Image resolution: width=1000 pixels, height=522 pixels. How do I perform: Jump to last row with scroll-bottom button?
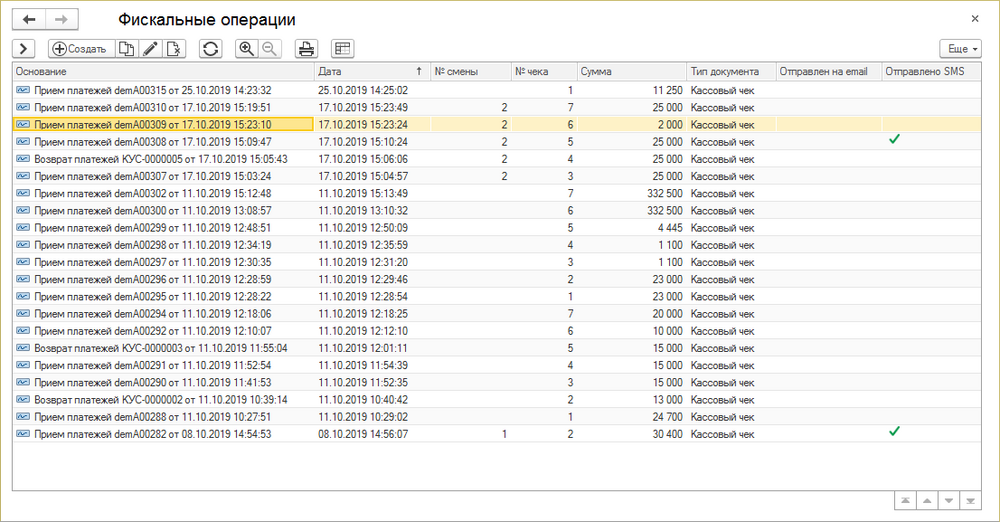(970, 499)
